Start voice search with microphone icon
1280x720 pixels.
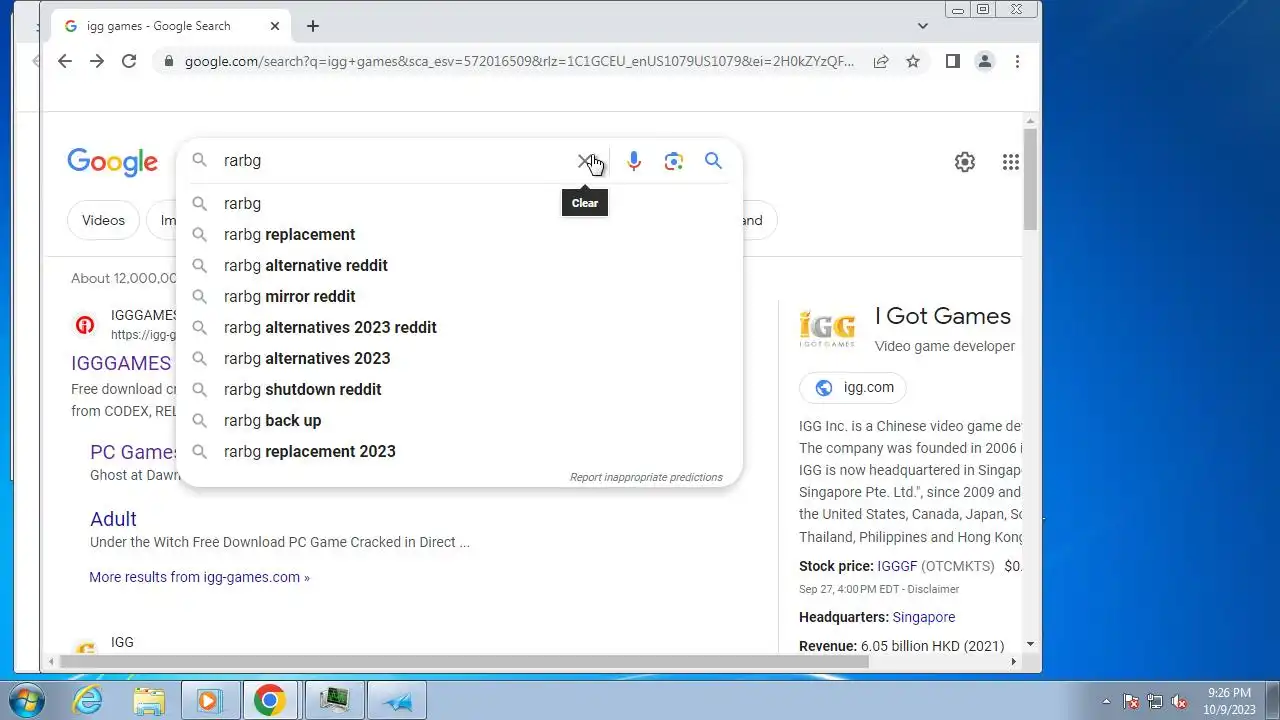click(x=634, y=161)
